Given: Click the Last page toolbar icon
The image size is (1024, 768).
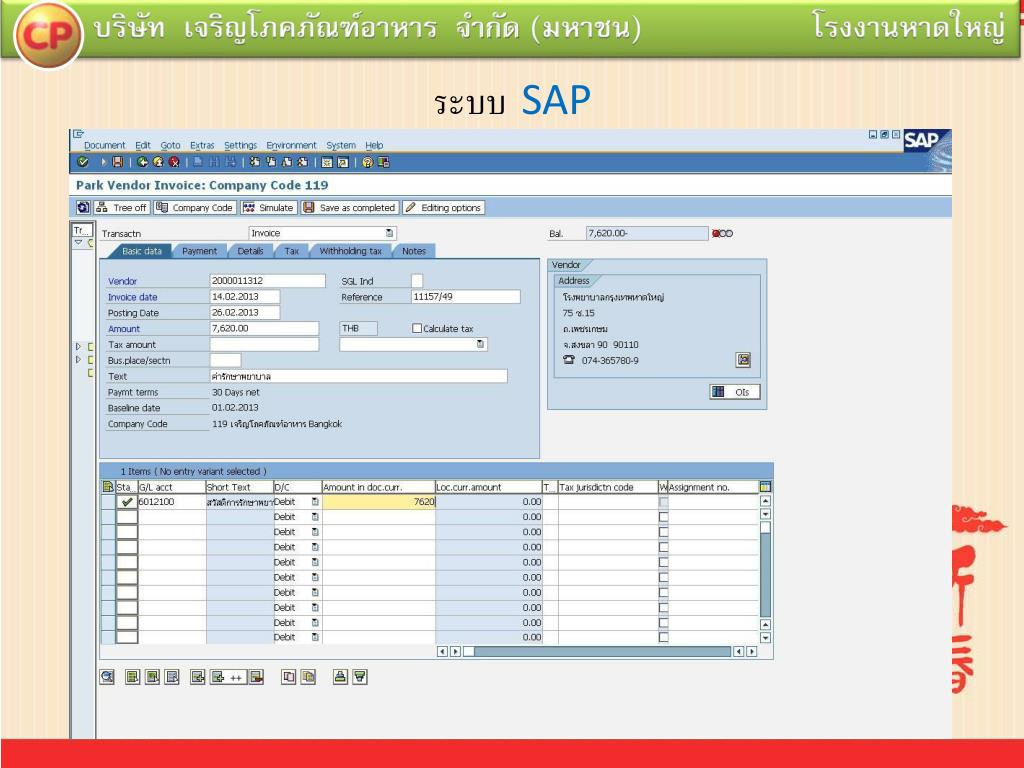Looking at the screenshot, I should 302,162.
